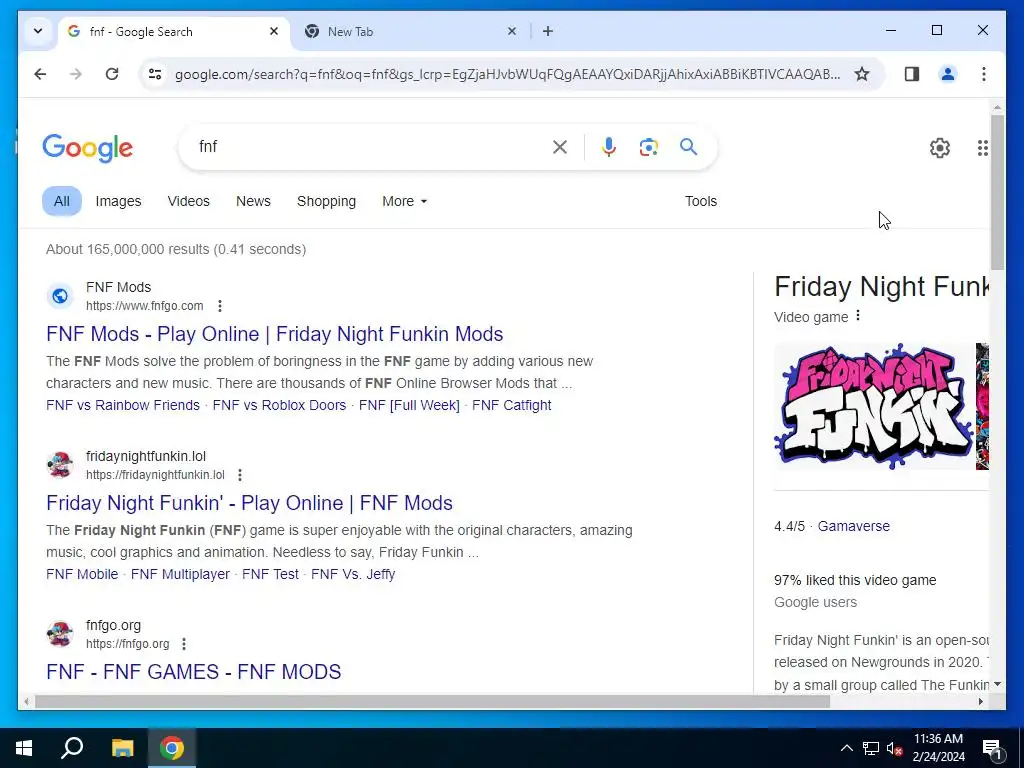1024x768 pixels.
Task: Open FNF - FNF GAMES - FNF MODS result
Action: pyautogui.click(x=194, y=671)
